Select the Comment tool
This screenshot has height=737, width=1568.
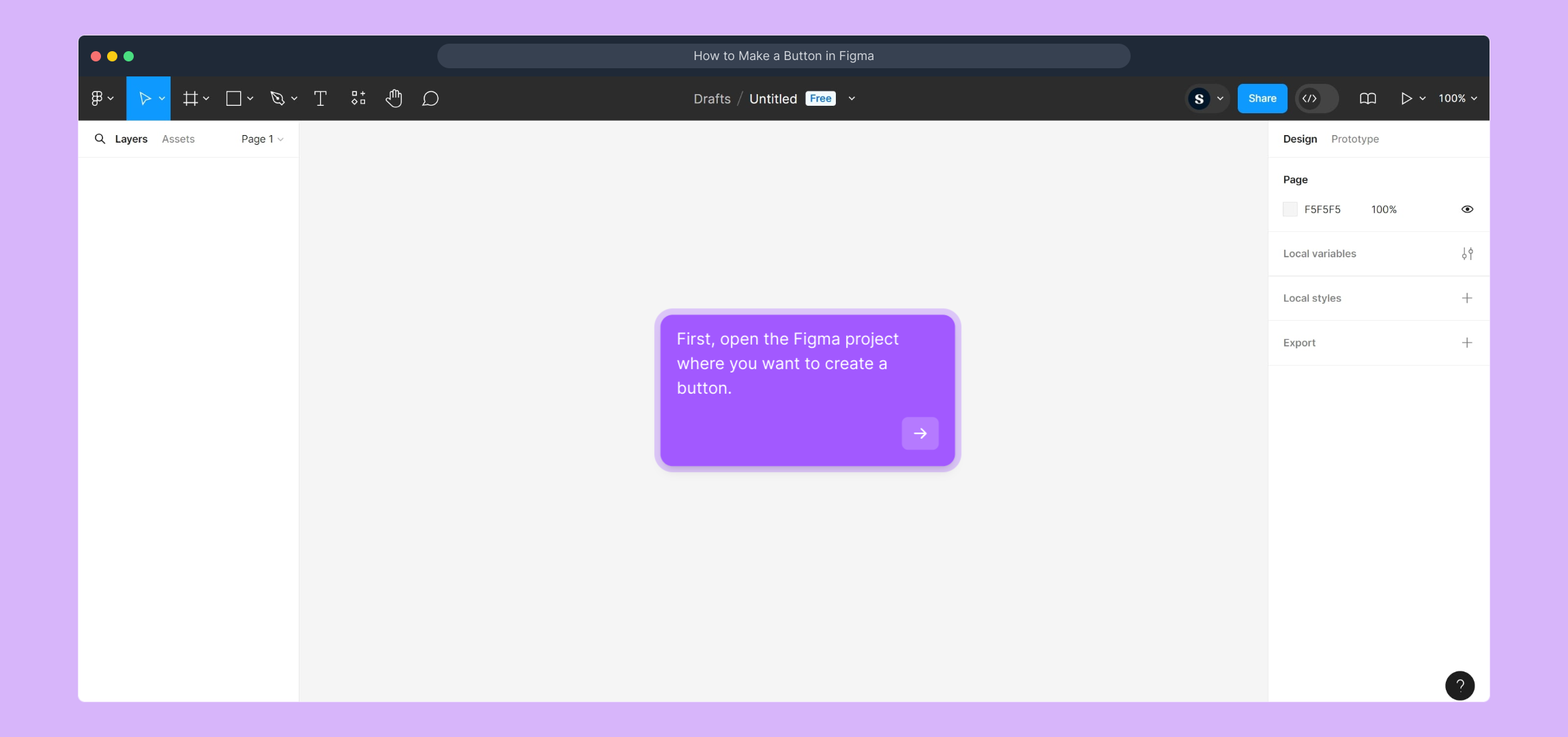tap(430, 98)
